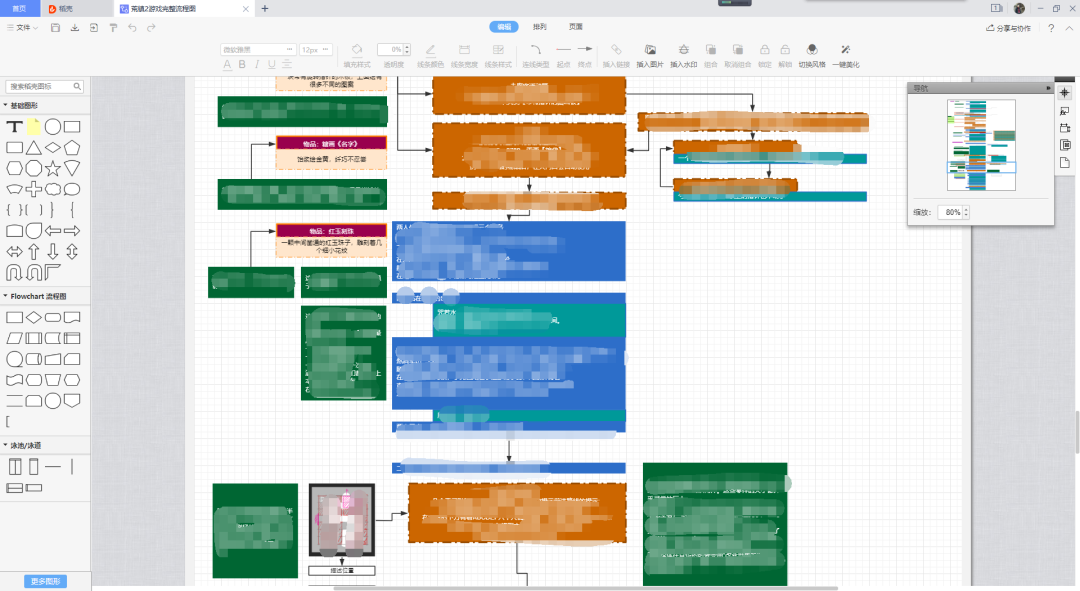Image resolution: width=1080 pixels, height=591 pixels.
Task: Set line 起点 start point style
Action: tap(563, 56)
